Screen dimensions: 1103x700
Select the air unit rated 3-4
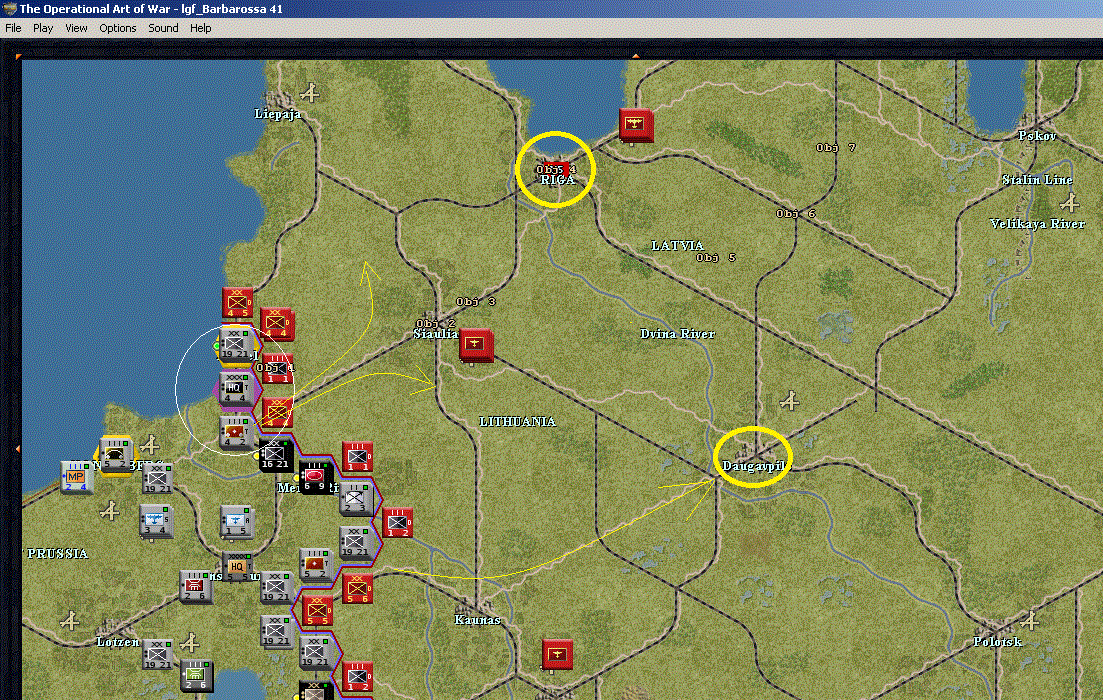tap(155, 521)
